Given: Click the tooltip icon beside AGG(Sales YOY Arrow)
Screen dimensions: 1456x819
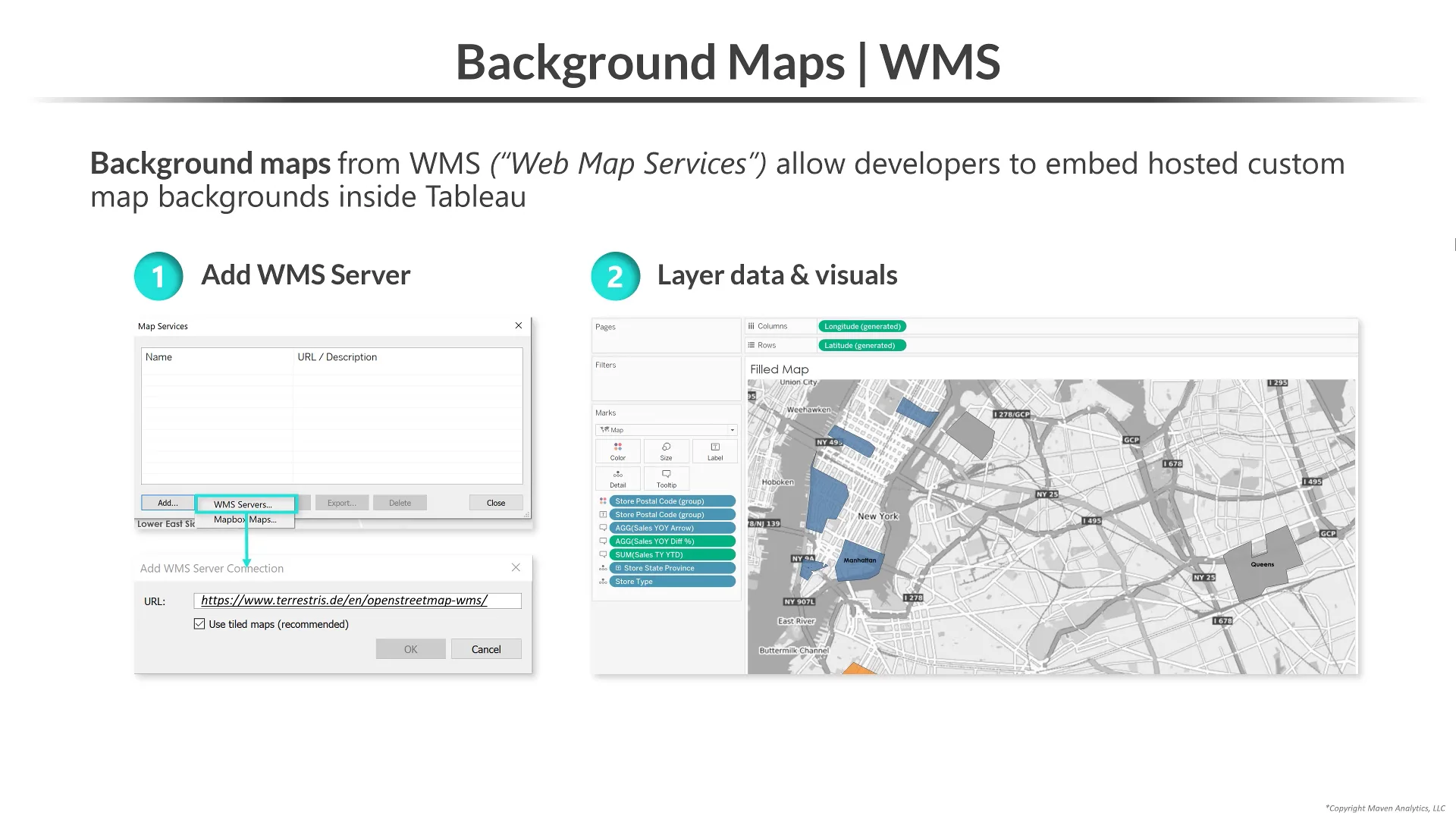Looking at the screenshot, I should (x=603, y=527).
